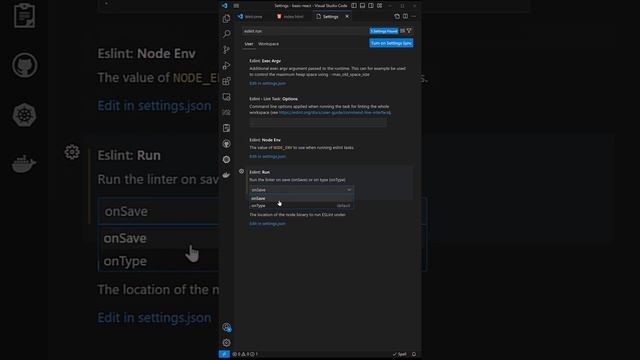Open the eslint command-line interface link
Screen dimensions: 640x360
coord(335,112)
